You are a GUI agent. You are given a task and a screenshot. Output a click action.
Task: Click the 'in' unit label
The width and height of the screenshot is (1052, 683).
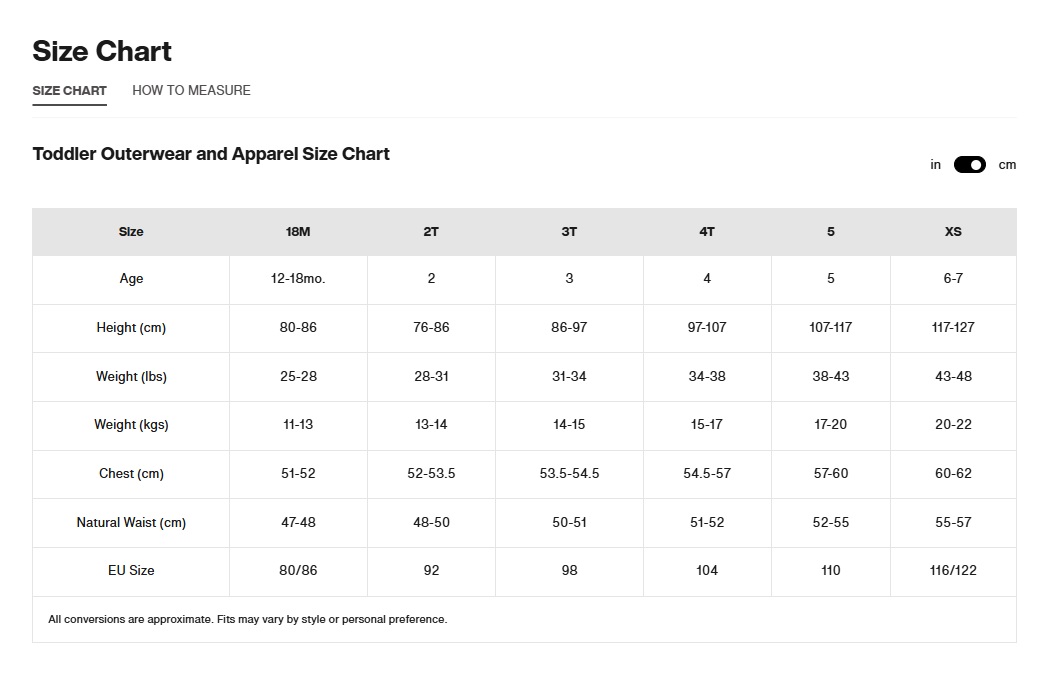pyautogui.click(x=935, y=165)
